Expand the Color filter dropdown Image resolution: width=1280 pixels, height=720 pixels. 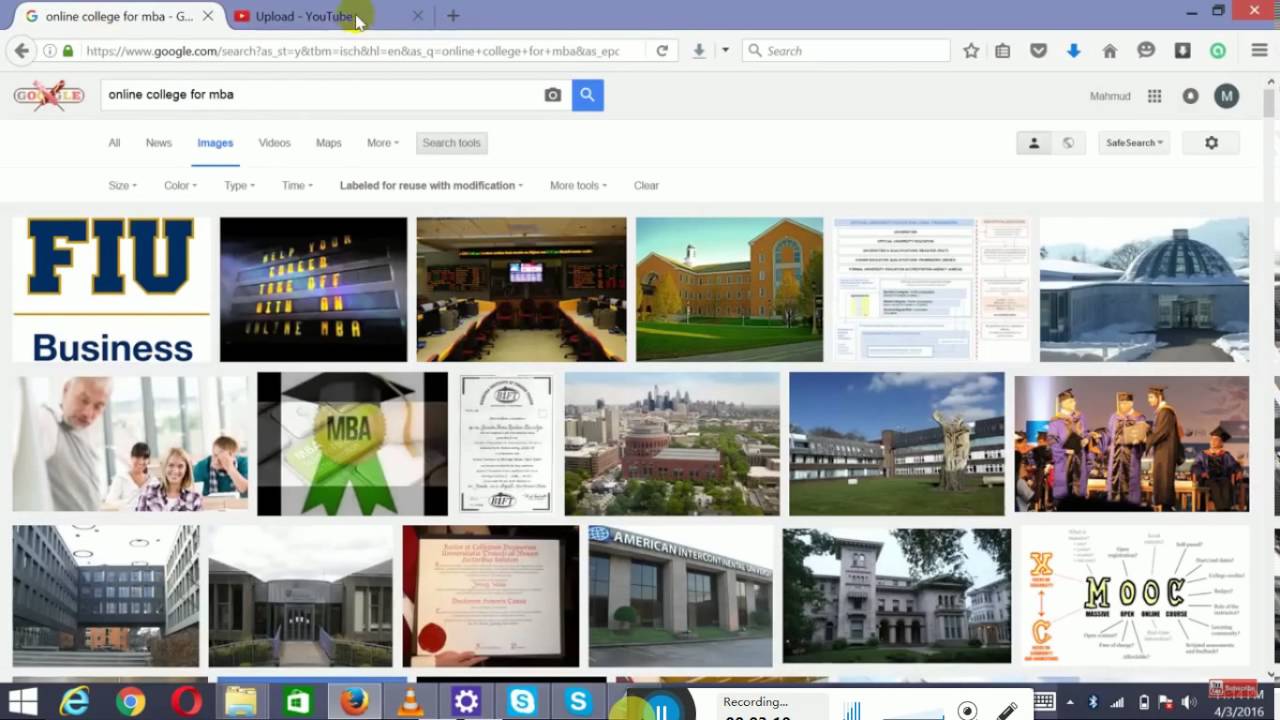pyautogui.click(x=180, y=186)
